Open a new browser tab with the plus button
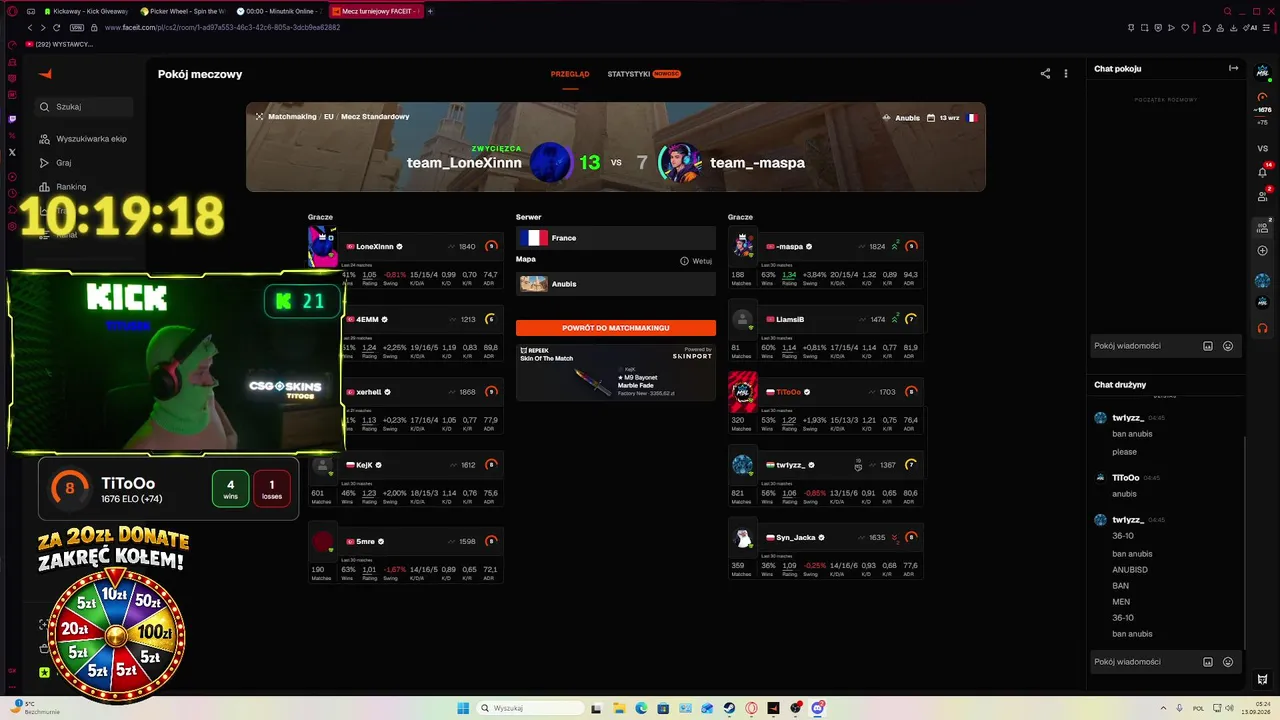Image resolution: width=1280 pixels, height=720 pixels. pyautogui.click(x=430, y=11)
